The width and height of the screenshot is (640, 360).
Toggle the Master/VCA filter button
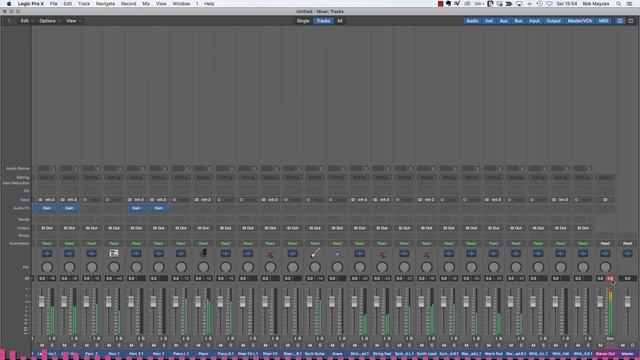[x=580, y=21]
